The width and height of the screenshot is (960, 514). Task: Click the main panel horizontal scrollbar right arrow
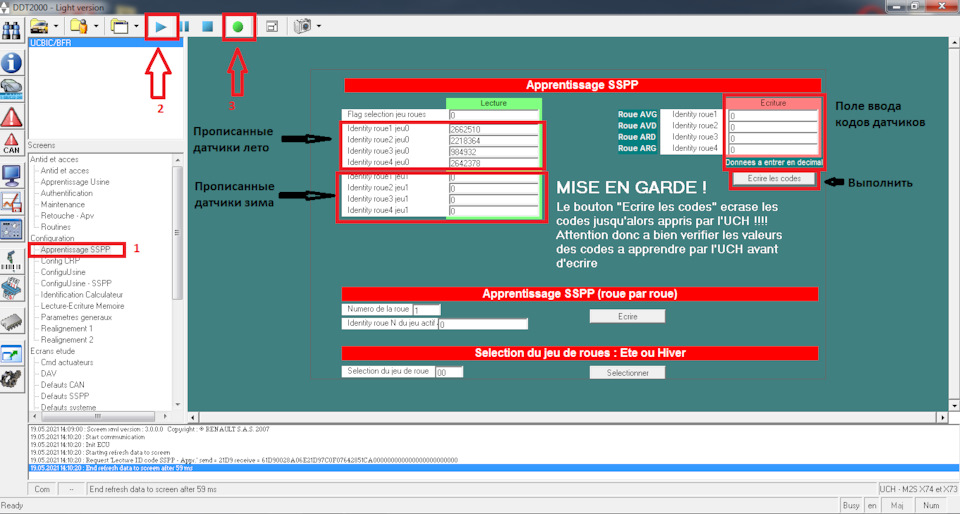tap(943, 417)
